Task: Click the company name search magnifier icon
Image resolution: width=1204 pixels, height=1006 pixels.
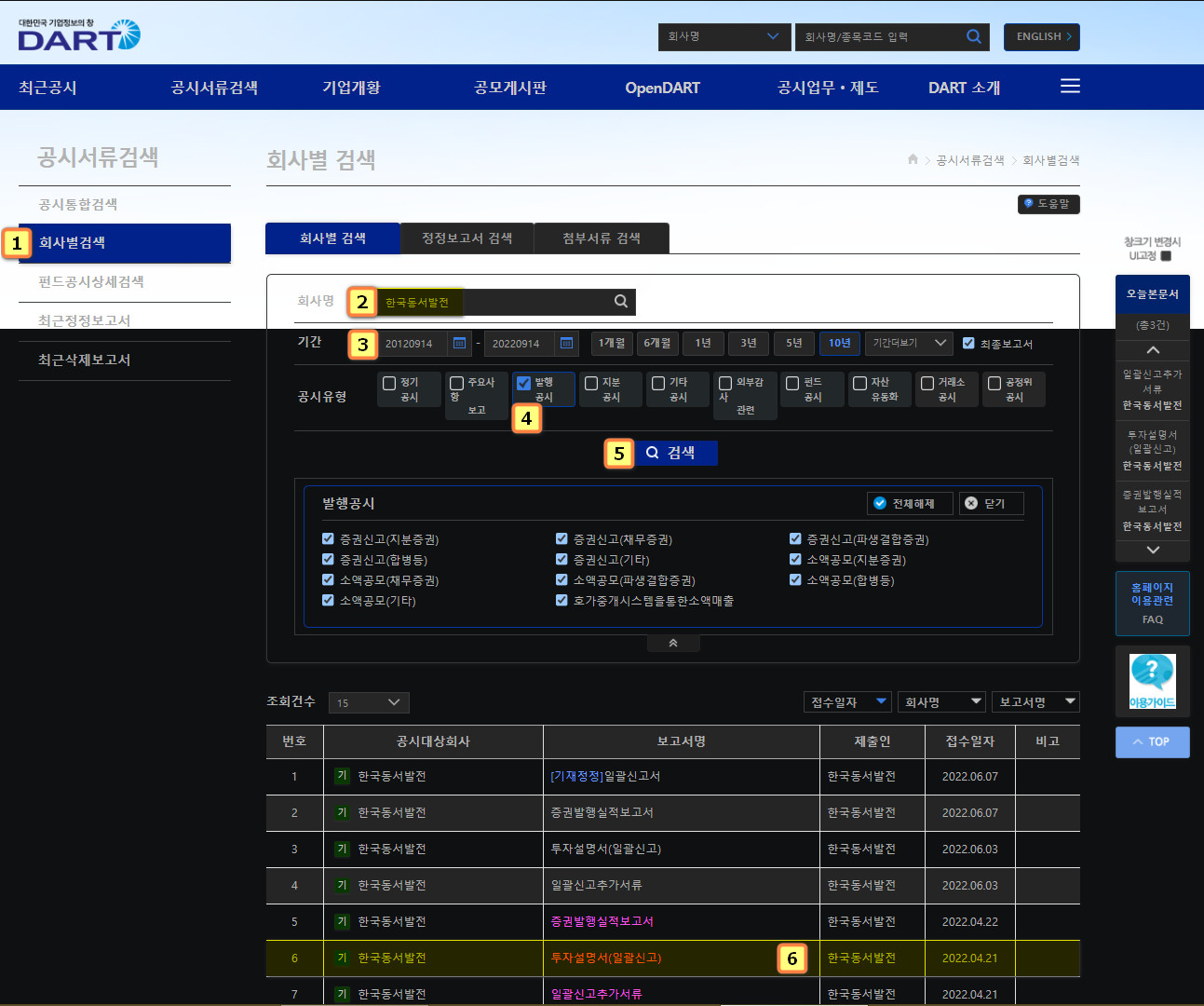Action: coord(621,301)
